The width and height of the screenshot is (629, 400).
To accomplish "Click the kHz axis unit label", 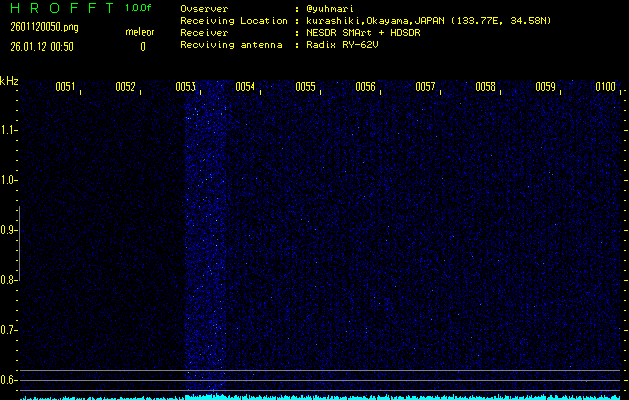I will pyautogui.click(x=9, y=81).
